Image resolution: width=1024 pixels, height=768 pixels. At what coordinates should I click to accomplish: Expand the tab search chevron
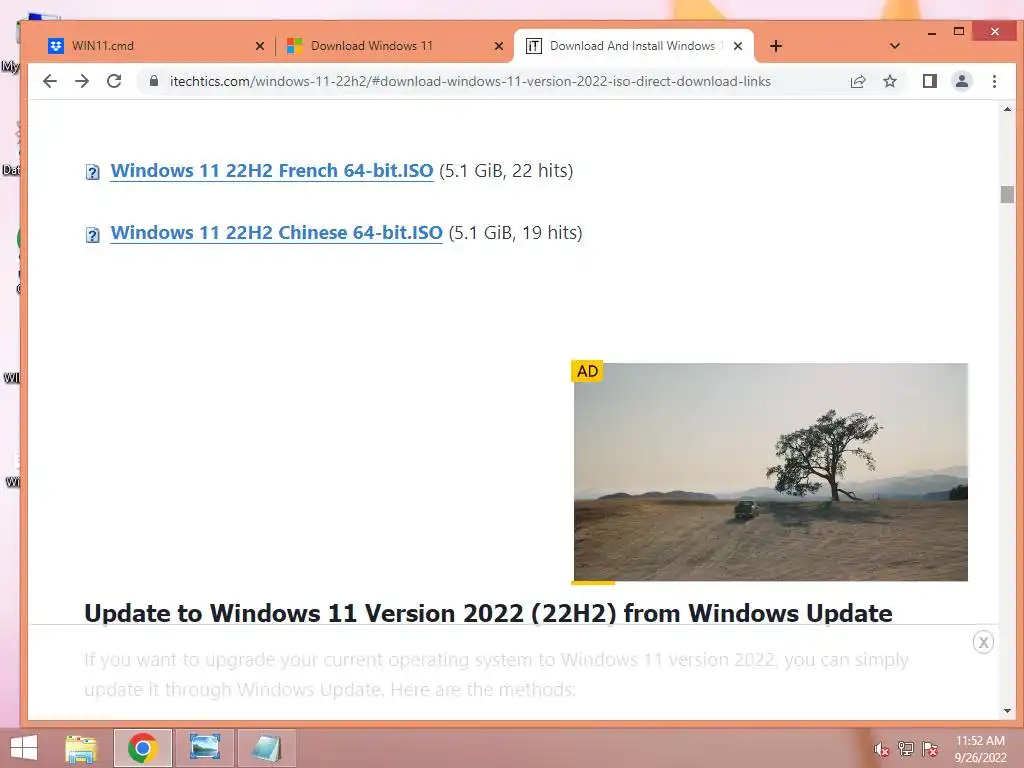point(895,46)
